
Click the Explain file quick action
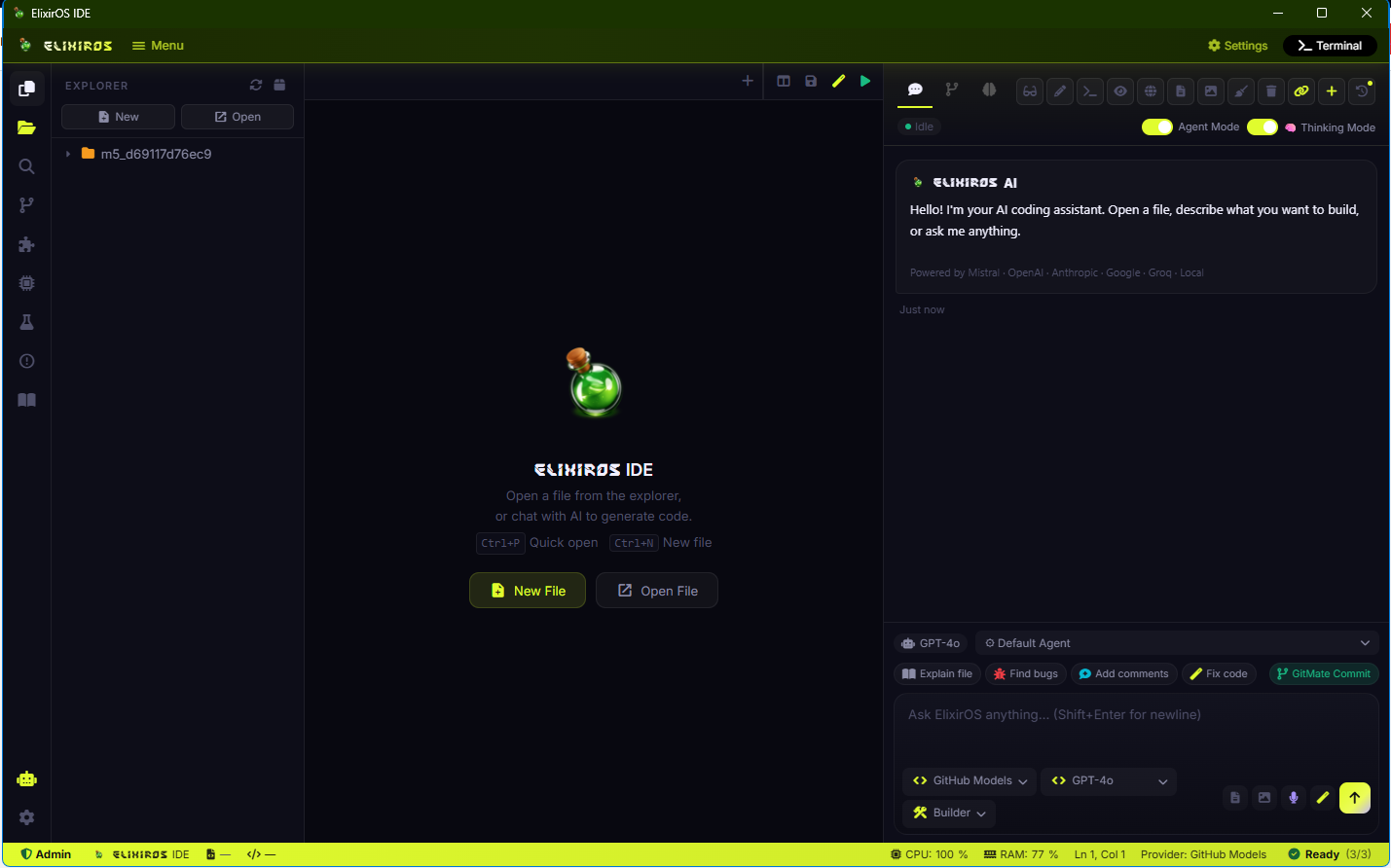click(937, 673)
